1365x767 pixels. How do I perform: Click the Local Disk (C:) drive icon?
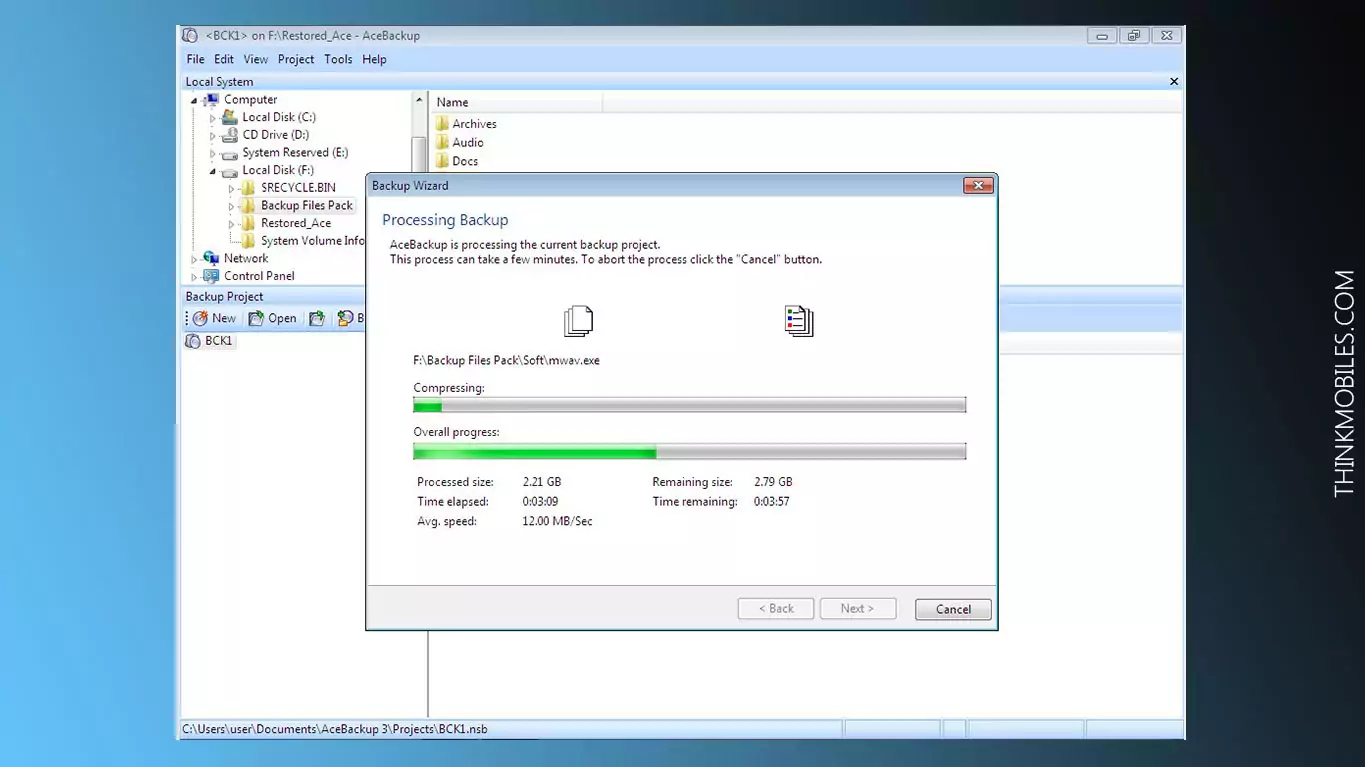pyautogui.click(x=230, y=117)
